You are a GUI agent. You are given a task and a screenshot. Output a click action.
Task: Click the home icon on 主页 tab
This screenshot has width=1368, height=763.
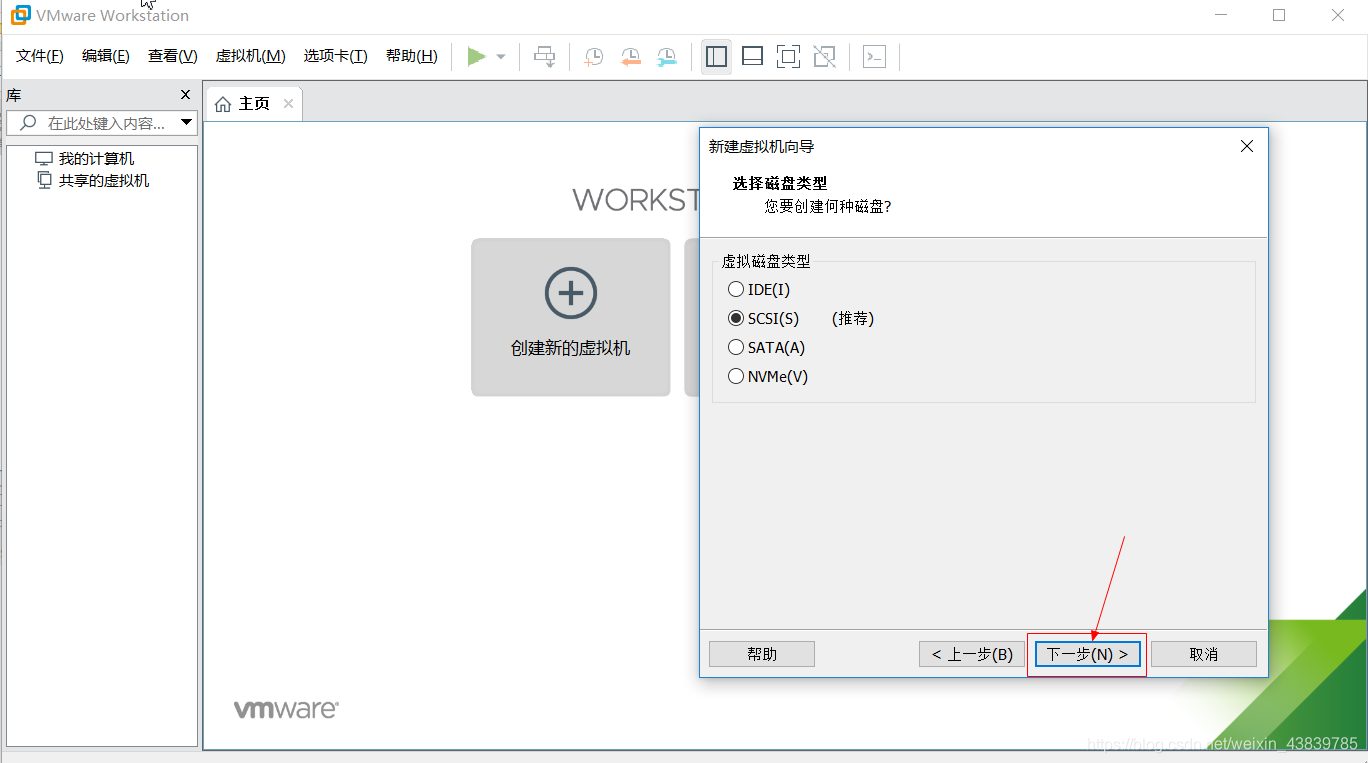(223, 104)
